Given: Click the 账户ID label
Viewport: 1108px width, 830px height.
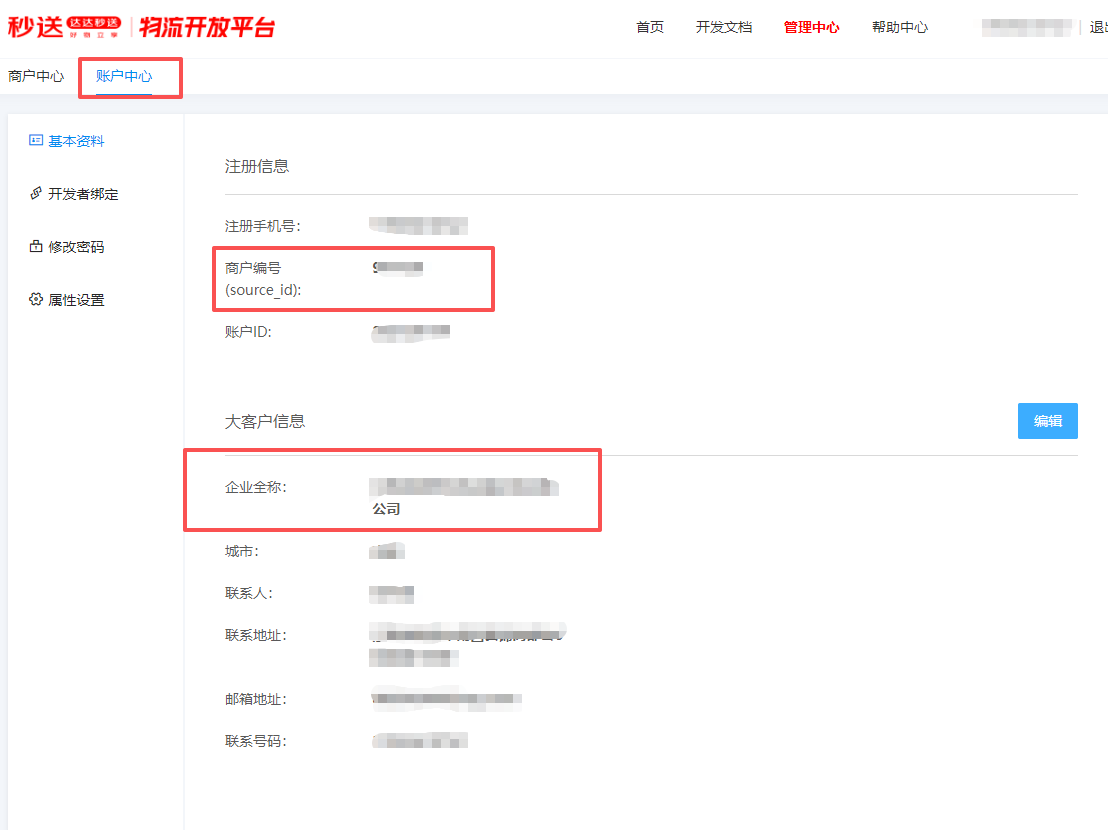Looking at the screenshot, I should coord(248,331).
